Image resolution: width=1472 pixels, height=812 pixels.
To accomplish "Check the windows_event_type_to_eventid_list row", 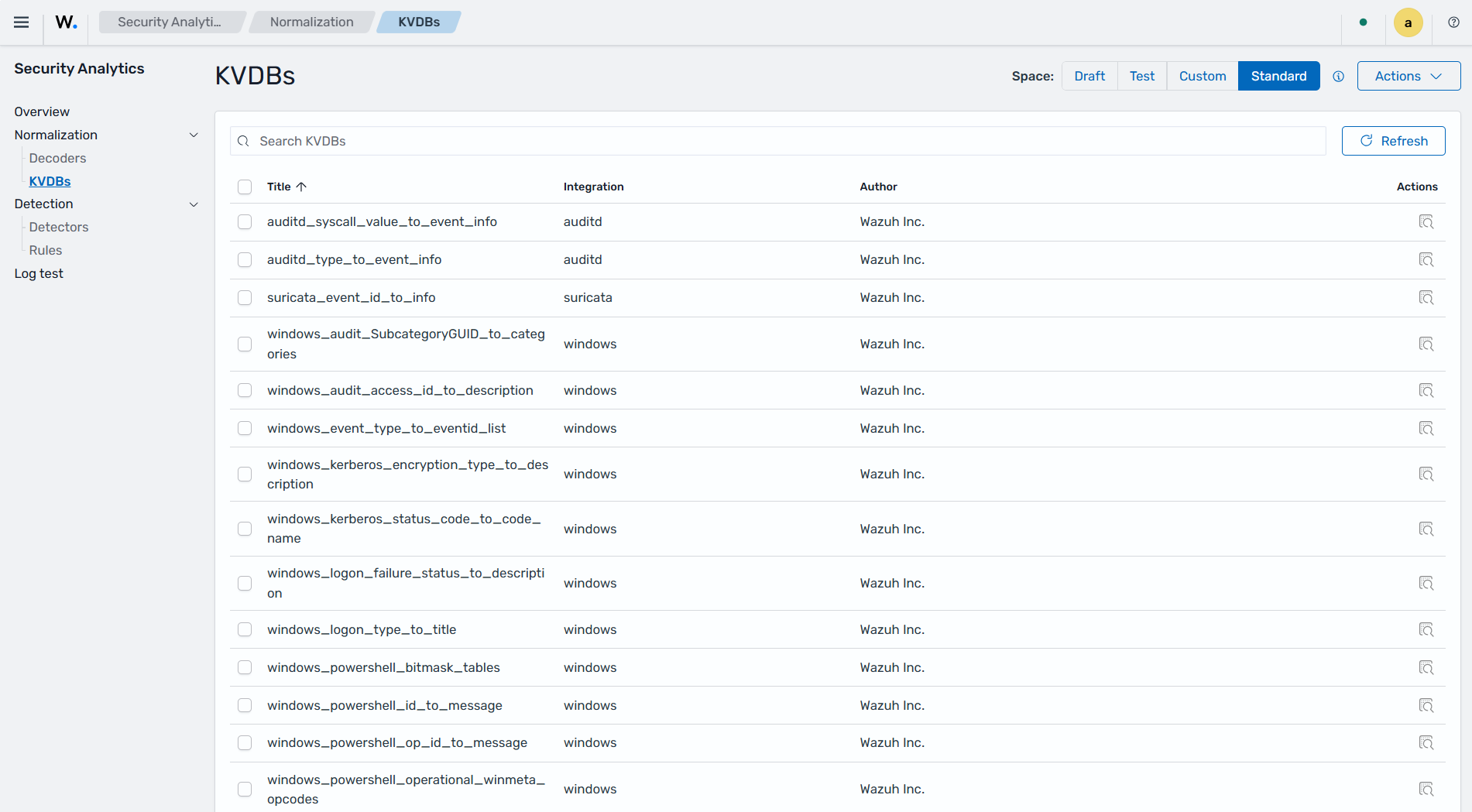I will point(245,428).
